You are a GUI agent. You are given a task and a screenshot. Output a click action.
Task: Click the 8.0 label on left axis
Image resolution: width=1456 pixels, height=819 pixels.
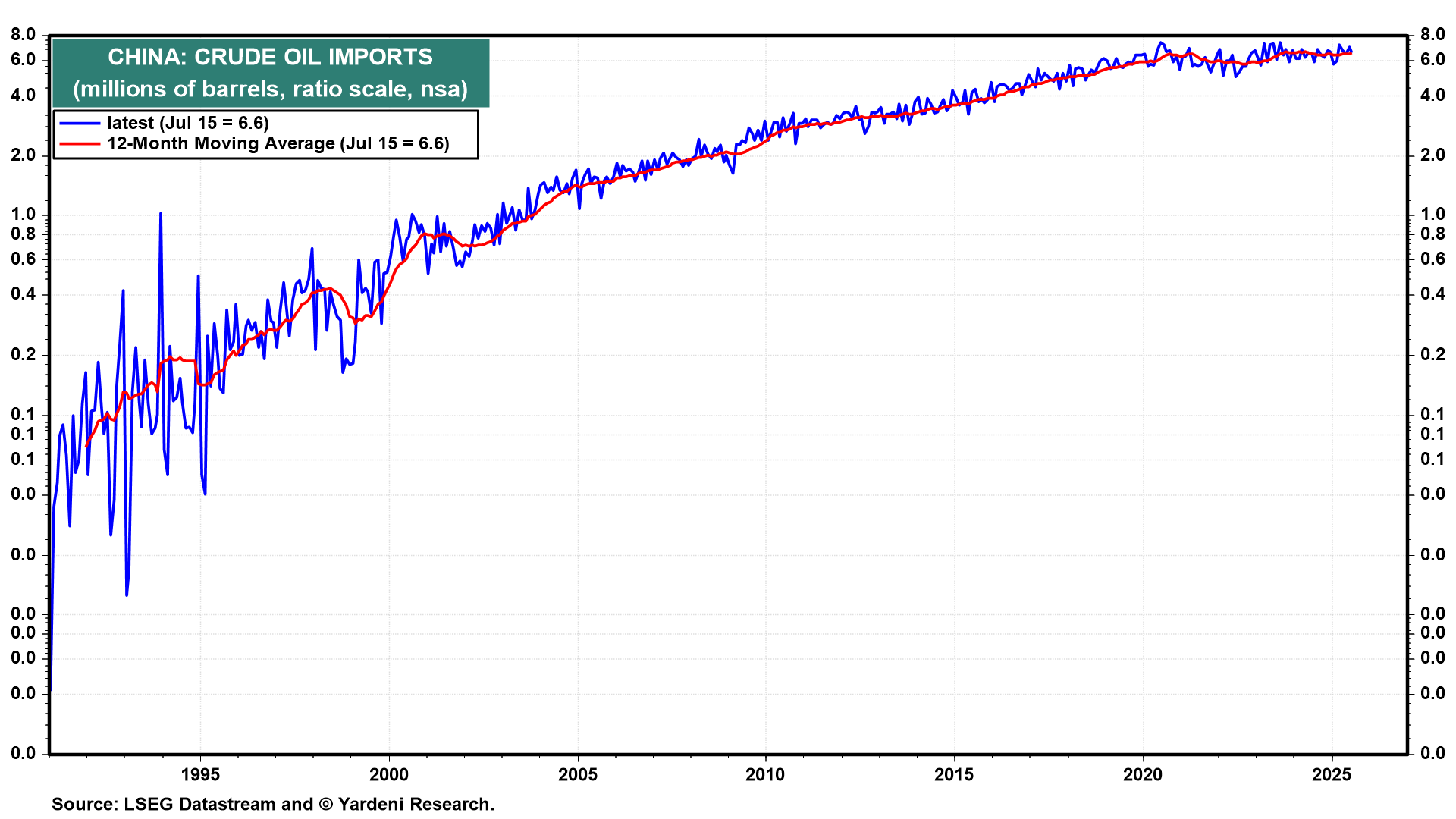(24, 35)
